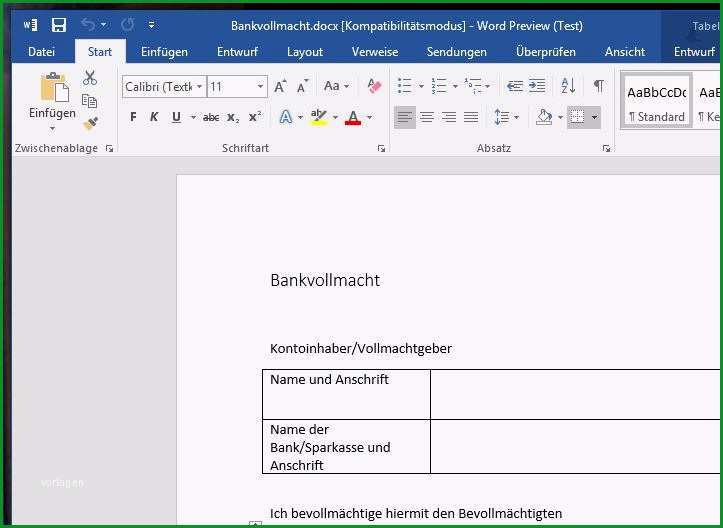Click Justify alignment icon
Viewport: 723px width, 528px height.
[x=471, y=117]
